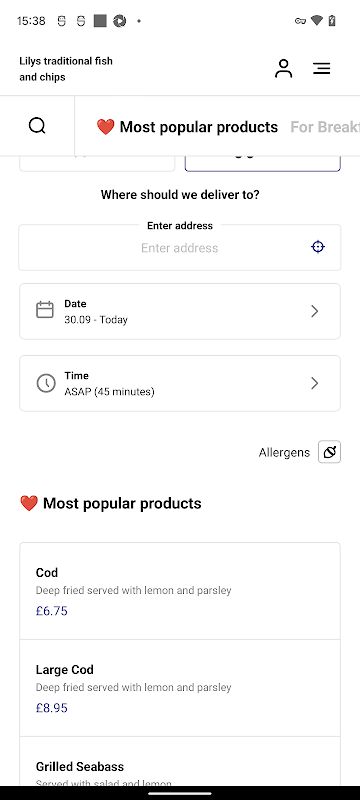Use current location crosshair icon
Image resolution: width=360 pixels, height=800 pixels.
point(318,247)
